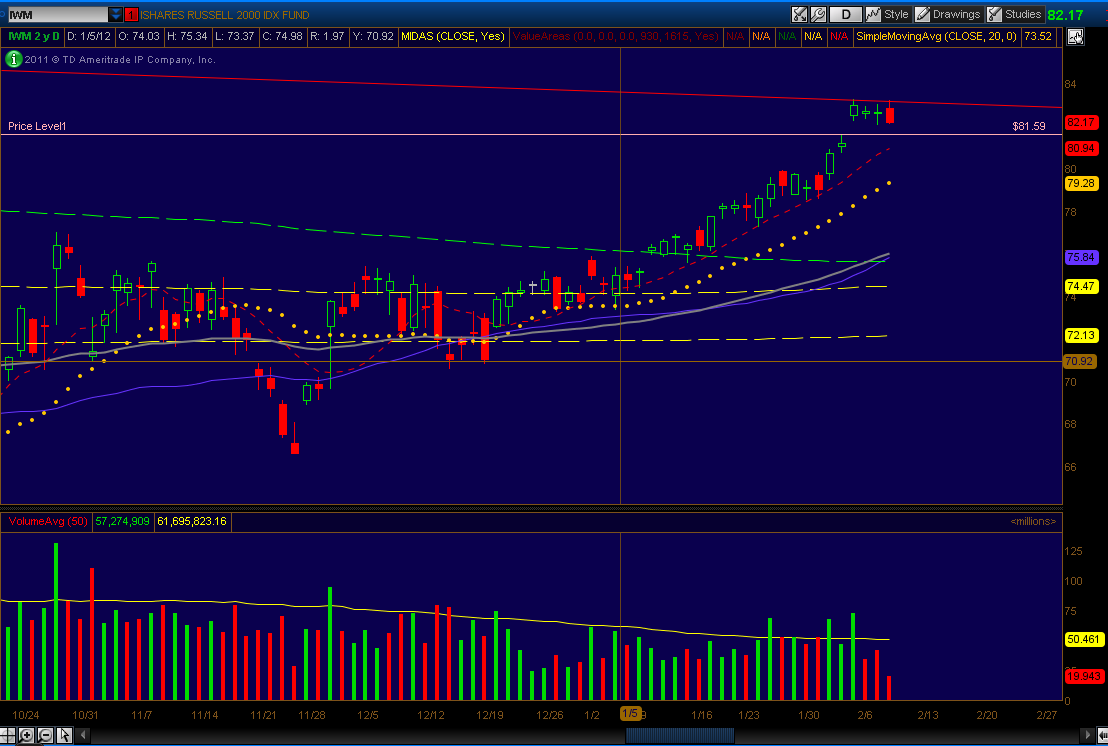The image size is (1108, 746).
Task: Click the 80.94 red price bubble
Action: pos(1081,148)
